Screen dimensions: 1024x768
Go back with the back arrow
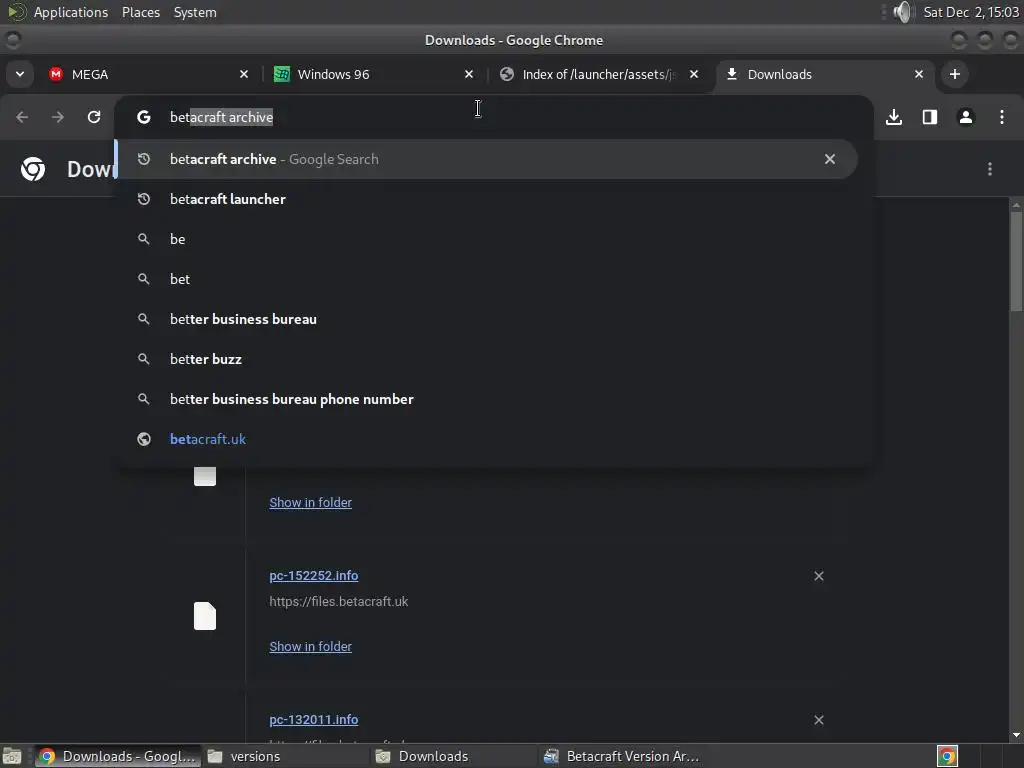coord(22,117)
